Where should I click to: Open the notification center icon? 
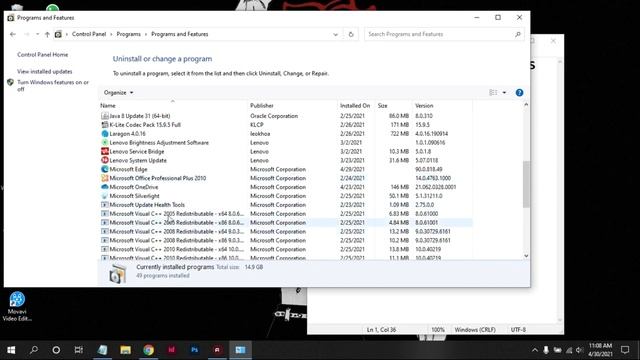click(x=625, y=350)
